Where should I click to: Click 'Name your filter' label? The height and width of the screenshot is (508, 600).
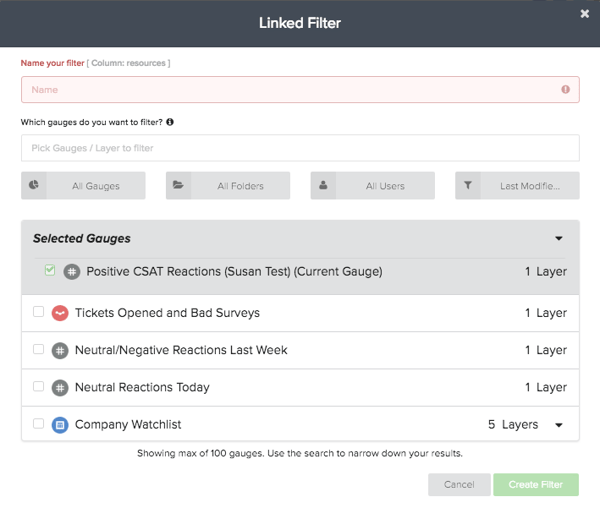click(x=52, y=63)
